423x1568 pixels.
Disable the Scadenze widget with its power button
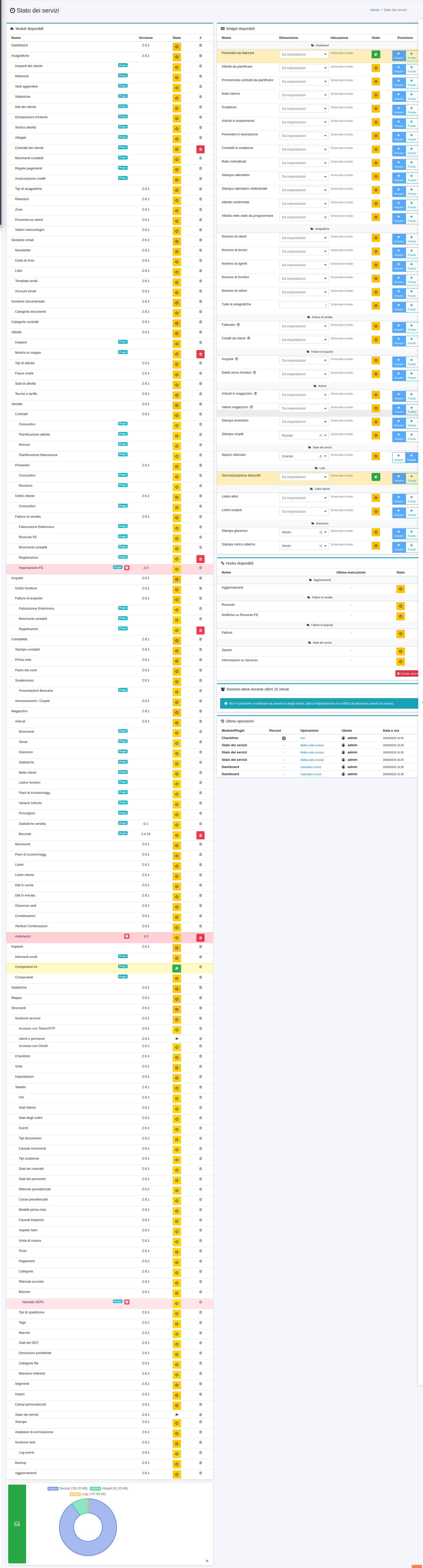[x=375, y=109]
